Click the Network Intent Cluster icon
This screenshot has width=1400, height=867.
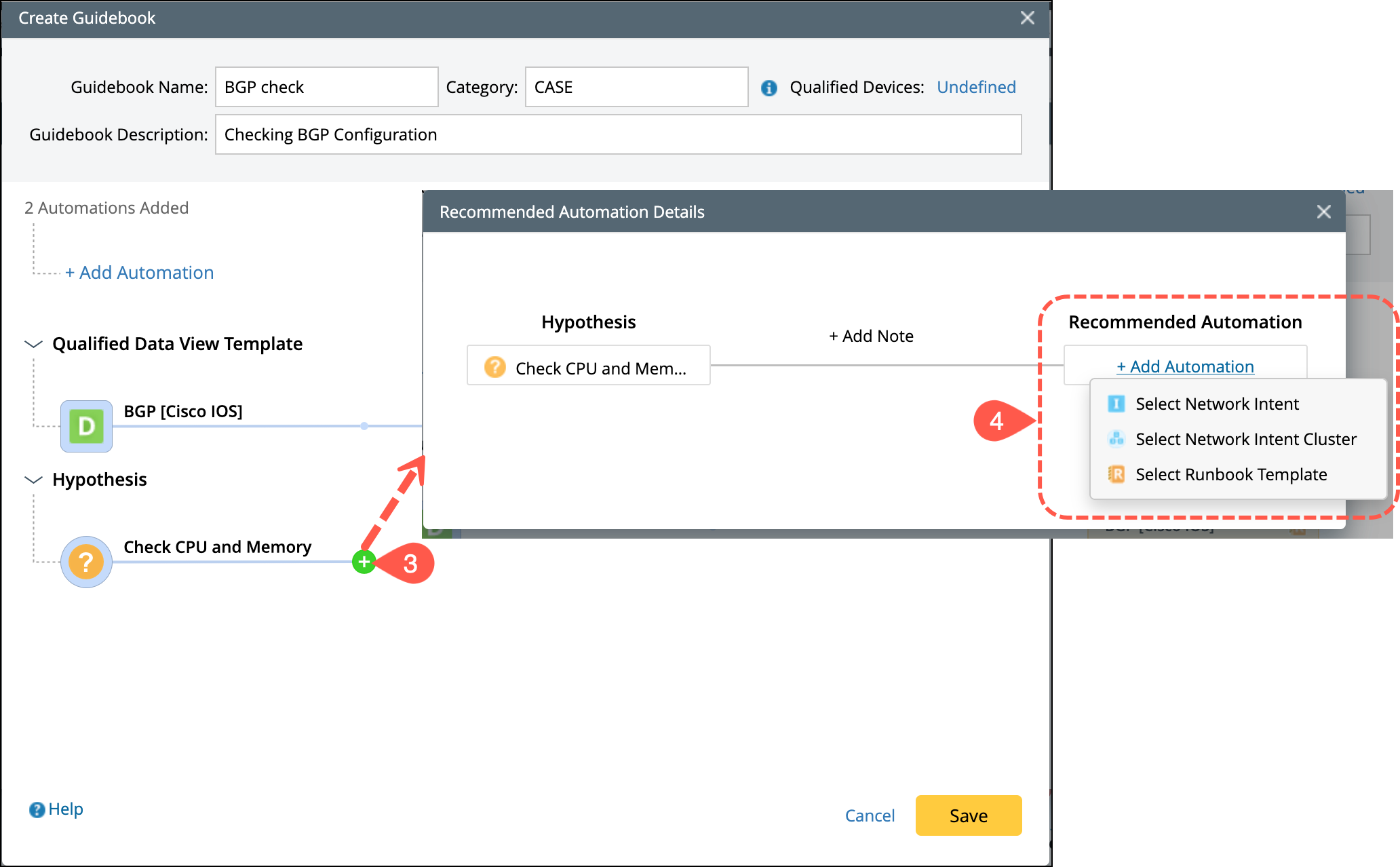(1116, 439)
